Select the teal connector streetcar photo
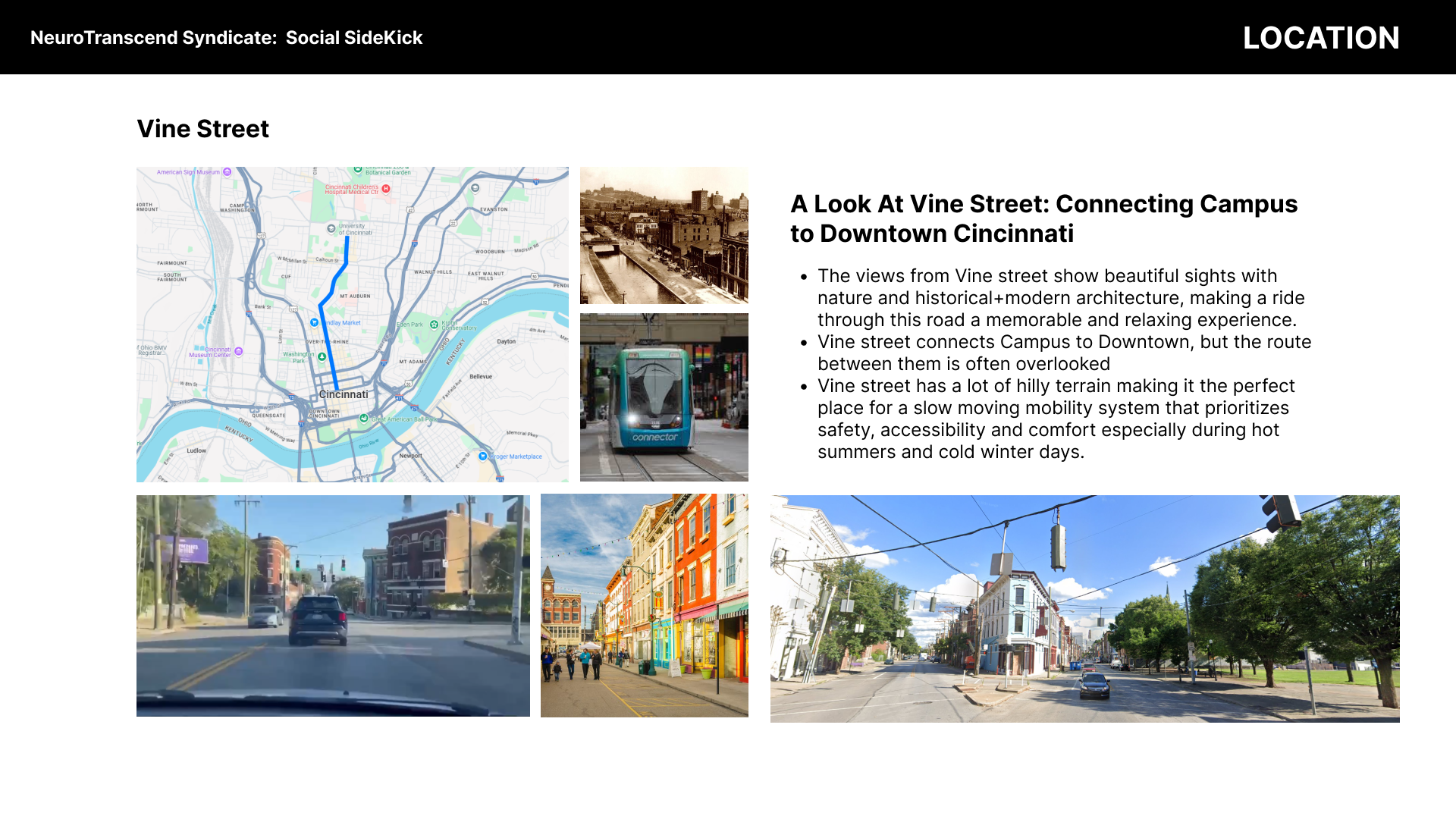Image resolution: width=1456 pixels, height=819 pixels. point(664,397)
